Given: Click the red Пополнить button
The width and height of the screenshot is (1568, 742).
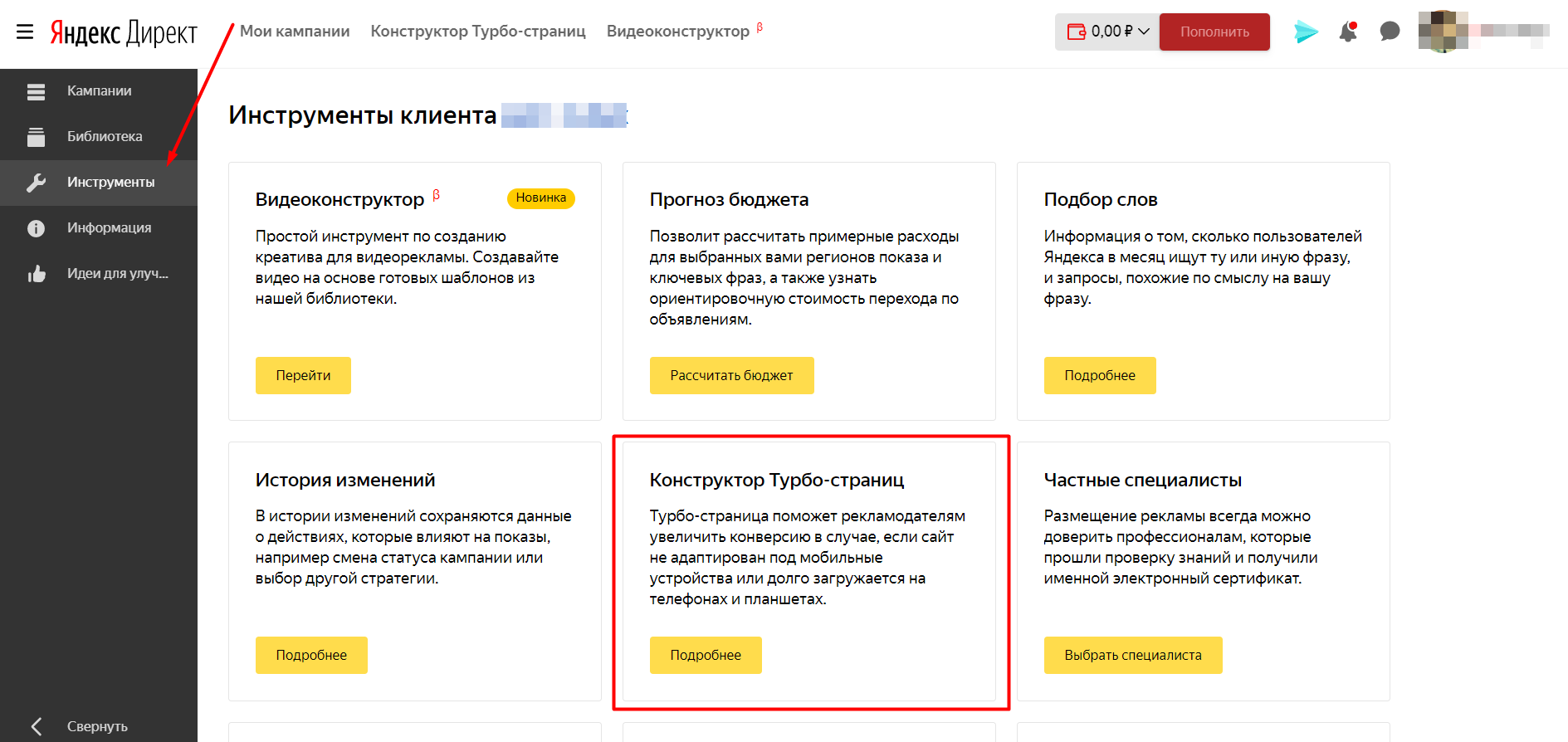Looking at the screenshot, I should click(x=1214, y=32).
